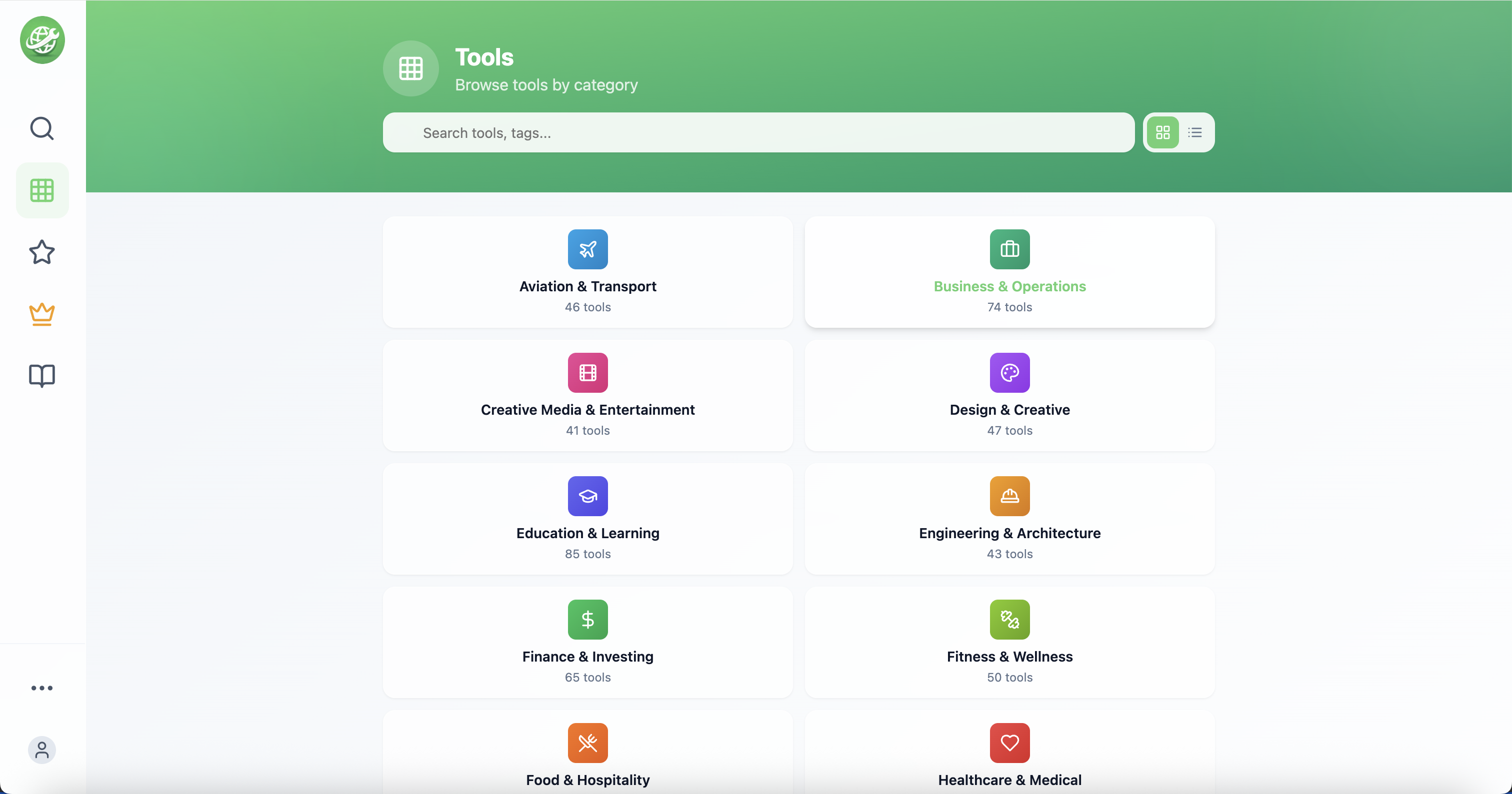This screenshot has width=1512, height=794.
Task: Open the user profile icon
Action: coord(41,750)
